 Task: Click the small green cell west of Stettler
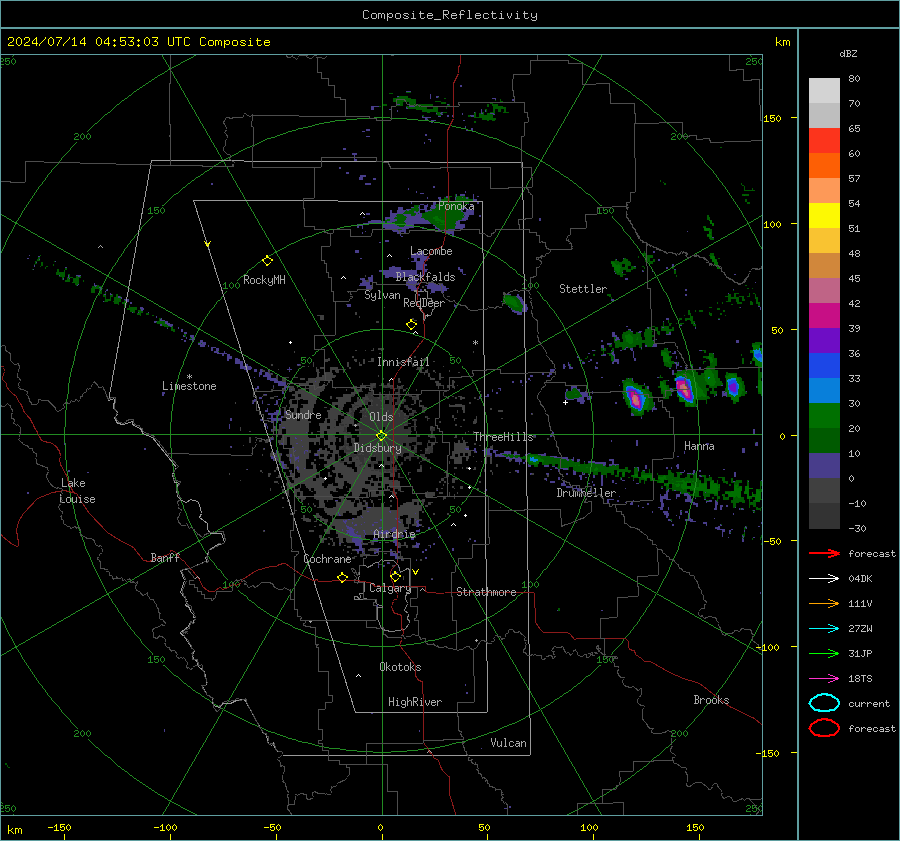514,303
